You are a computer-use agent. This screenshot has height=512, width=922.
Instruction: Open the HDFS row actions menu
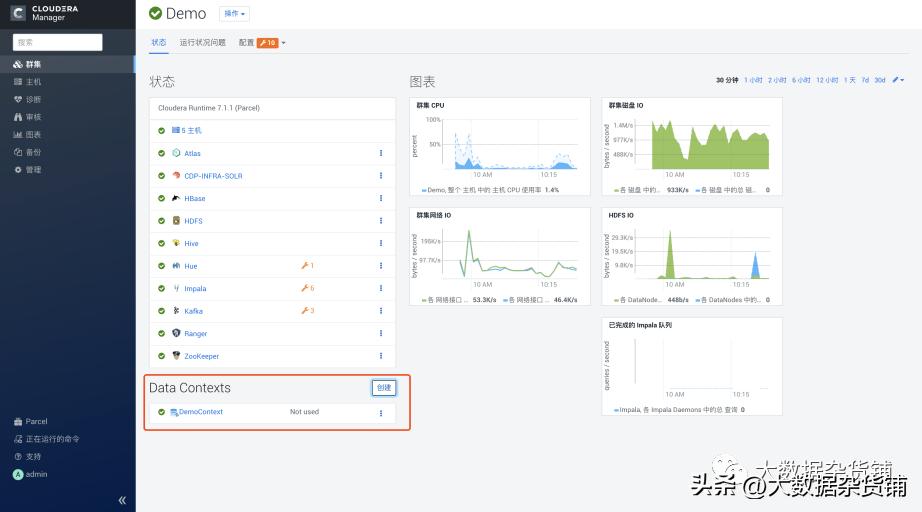(381, 220)
